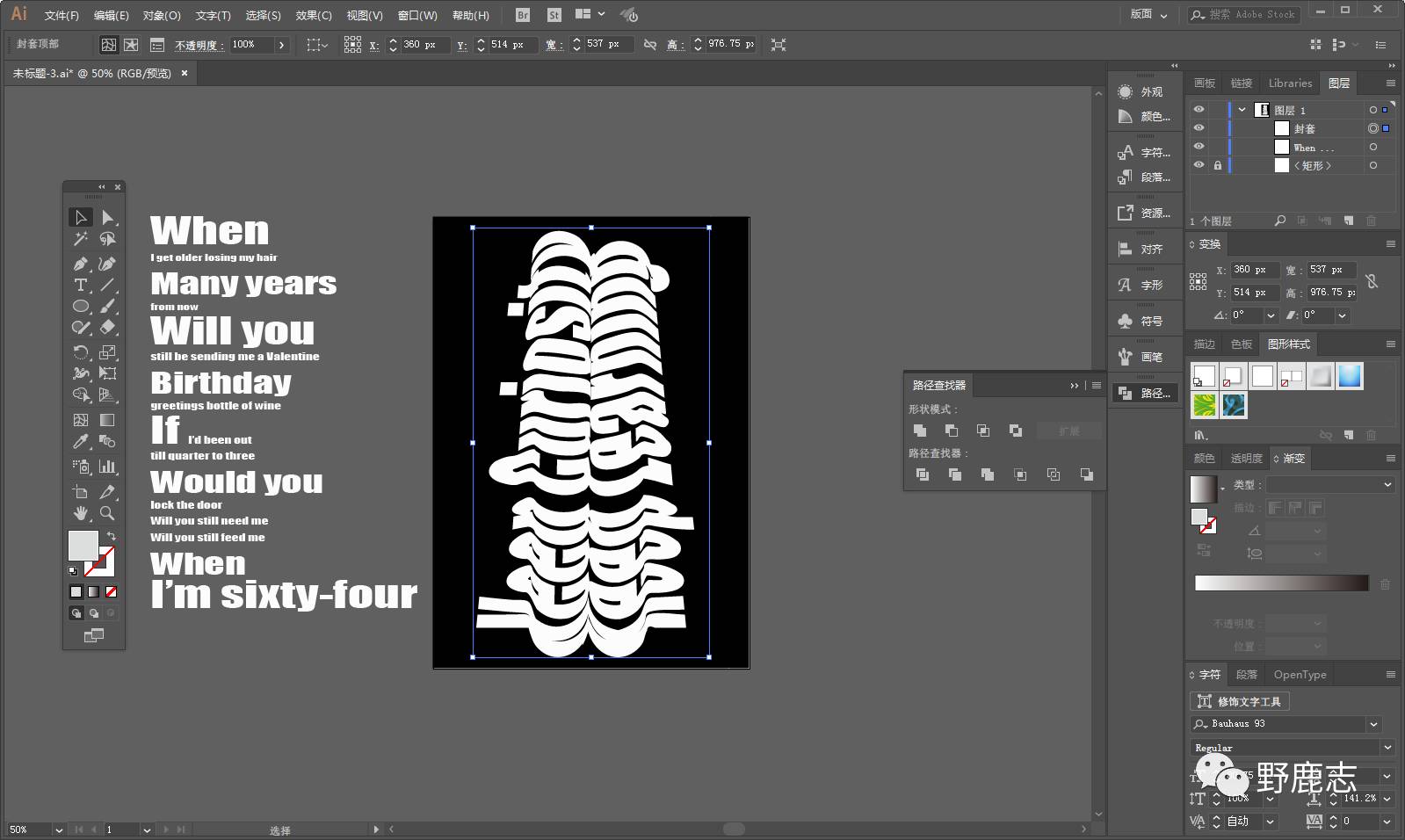Open the 窗口(W) menu
The width and height of the screenshot is (1405, 840).
coord(417,15)
